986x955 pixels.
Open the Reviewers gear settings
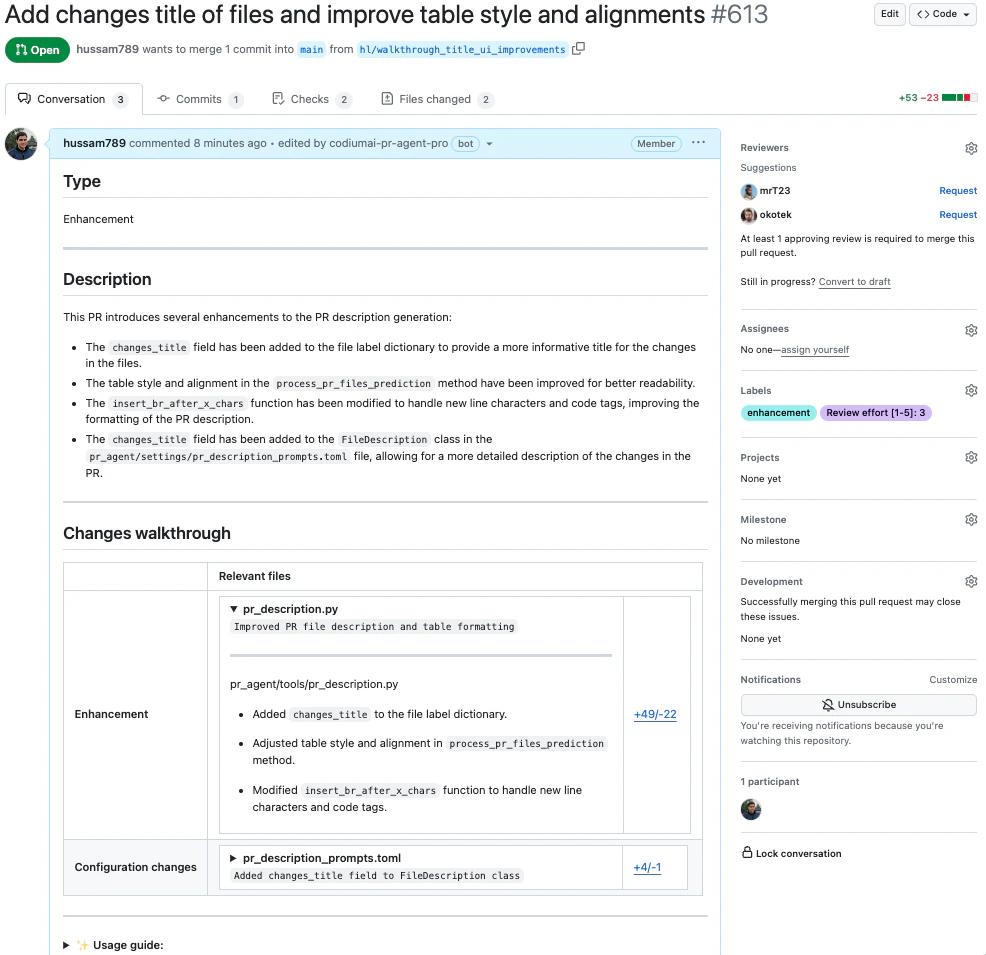point(971,148)
